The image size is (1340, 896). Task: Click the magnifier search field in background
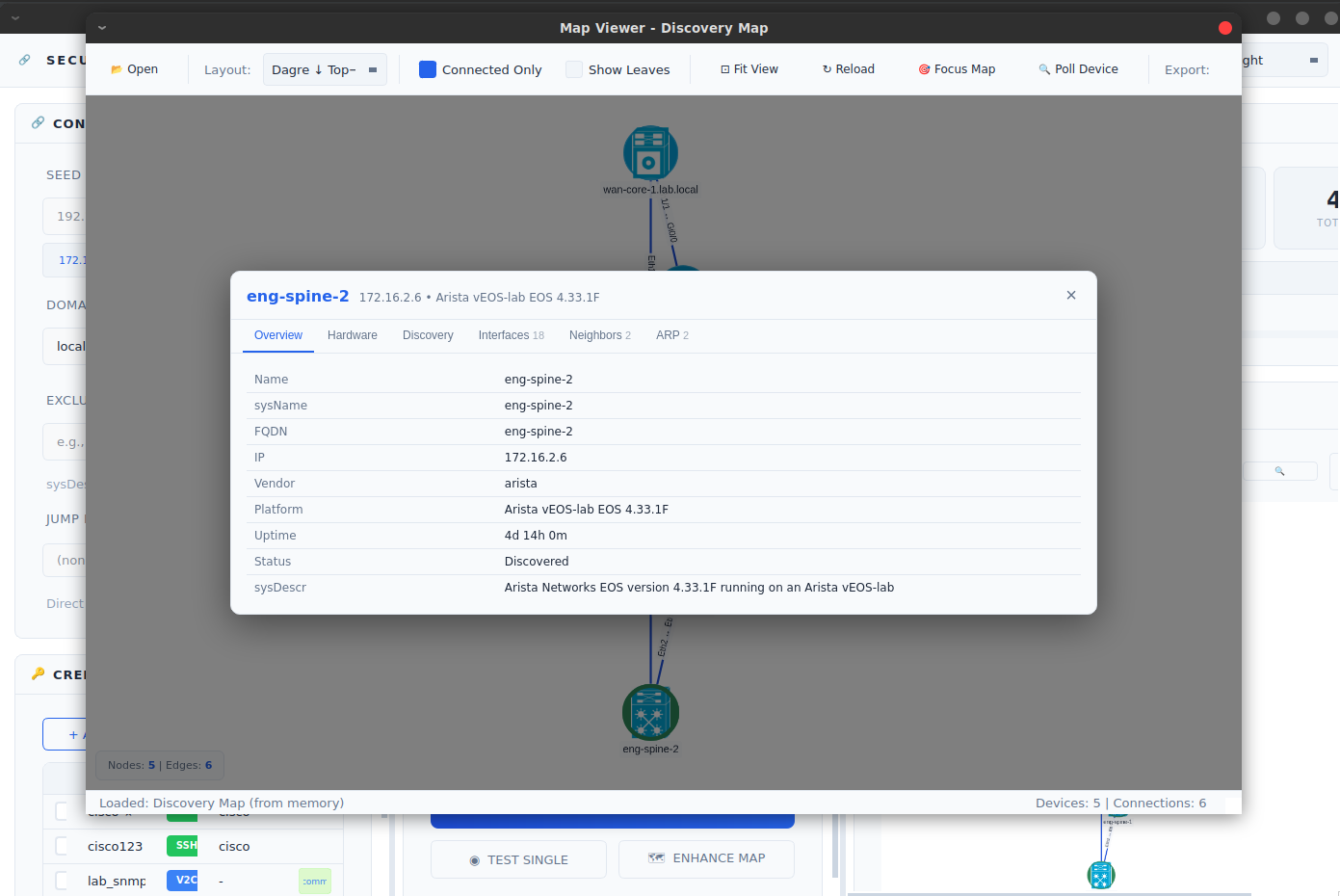(x=1279, y=471)
